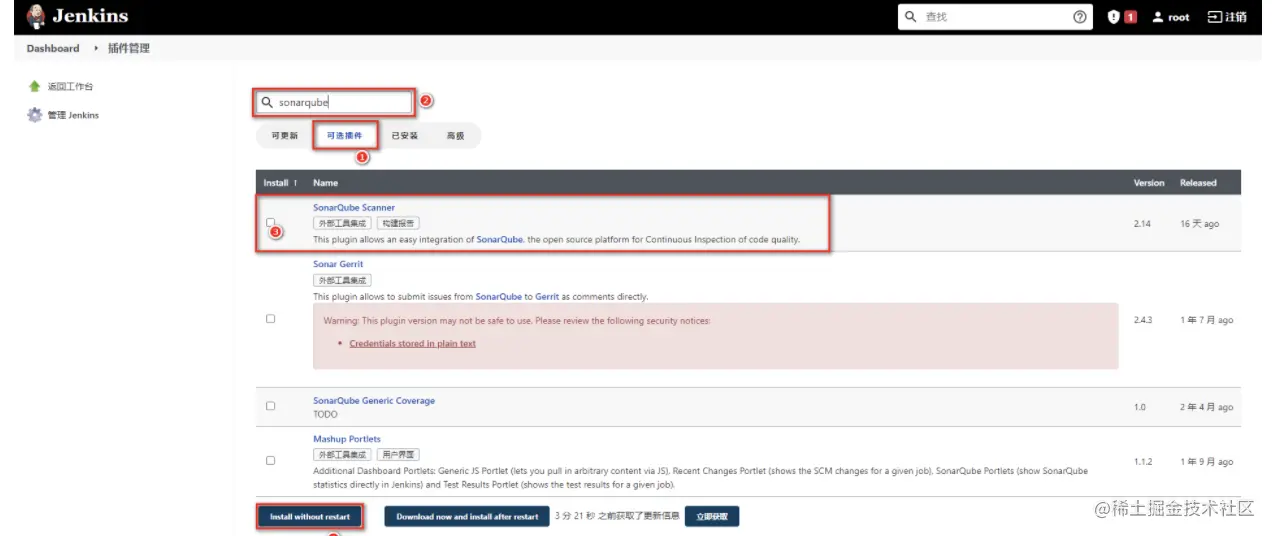Open the Sonar Gerrit plugin link
Viewport: 1272px width, 536px height.
coord(338,264)
